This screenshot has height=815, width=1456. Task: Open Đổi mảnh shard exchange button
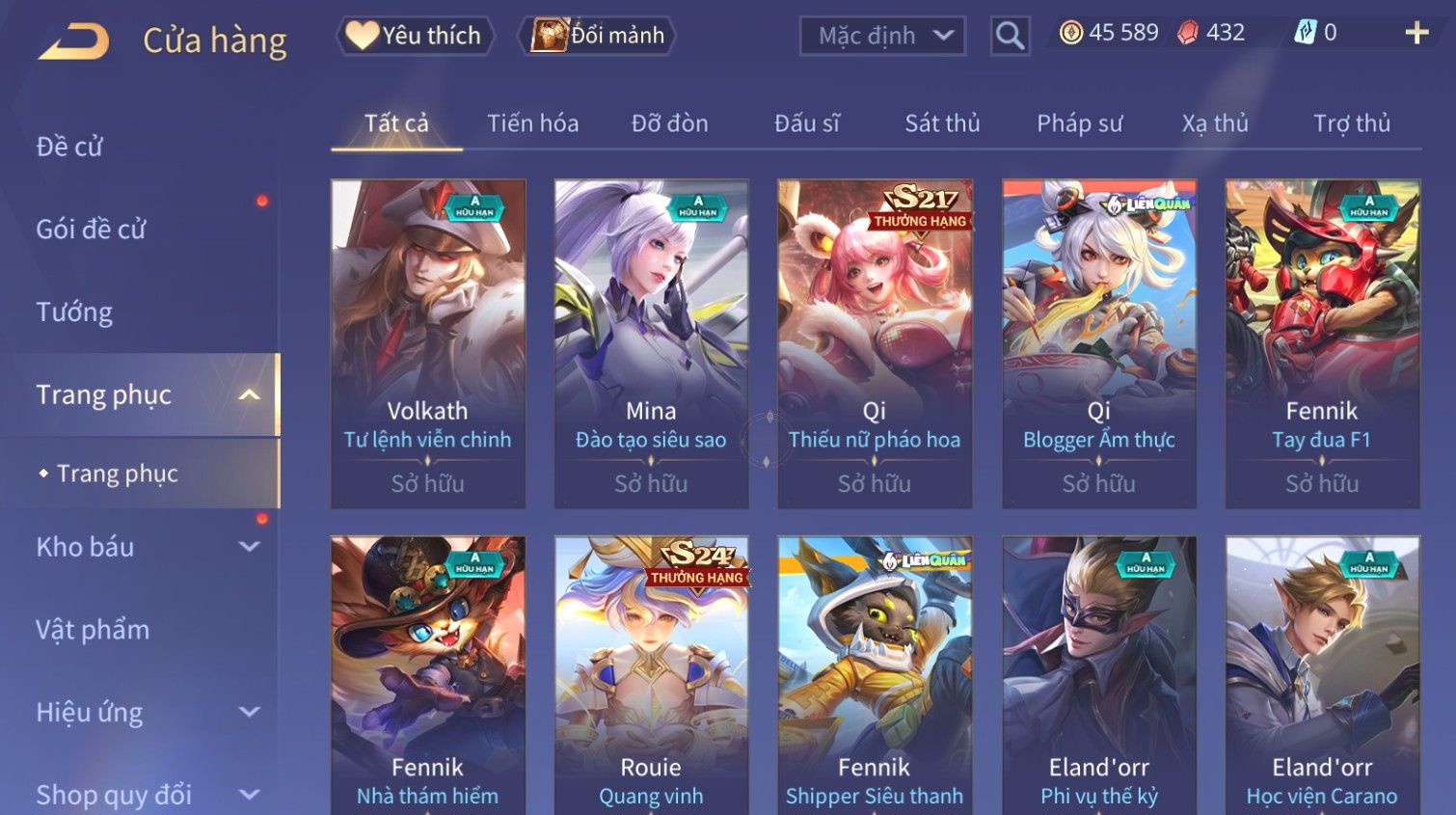pyautogui.click(x=597, y=36)
